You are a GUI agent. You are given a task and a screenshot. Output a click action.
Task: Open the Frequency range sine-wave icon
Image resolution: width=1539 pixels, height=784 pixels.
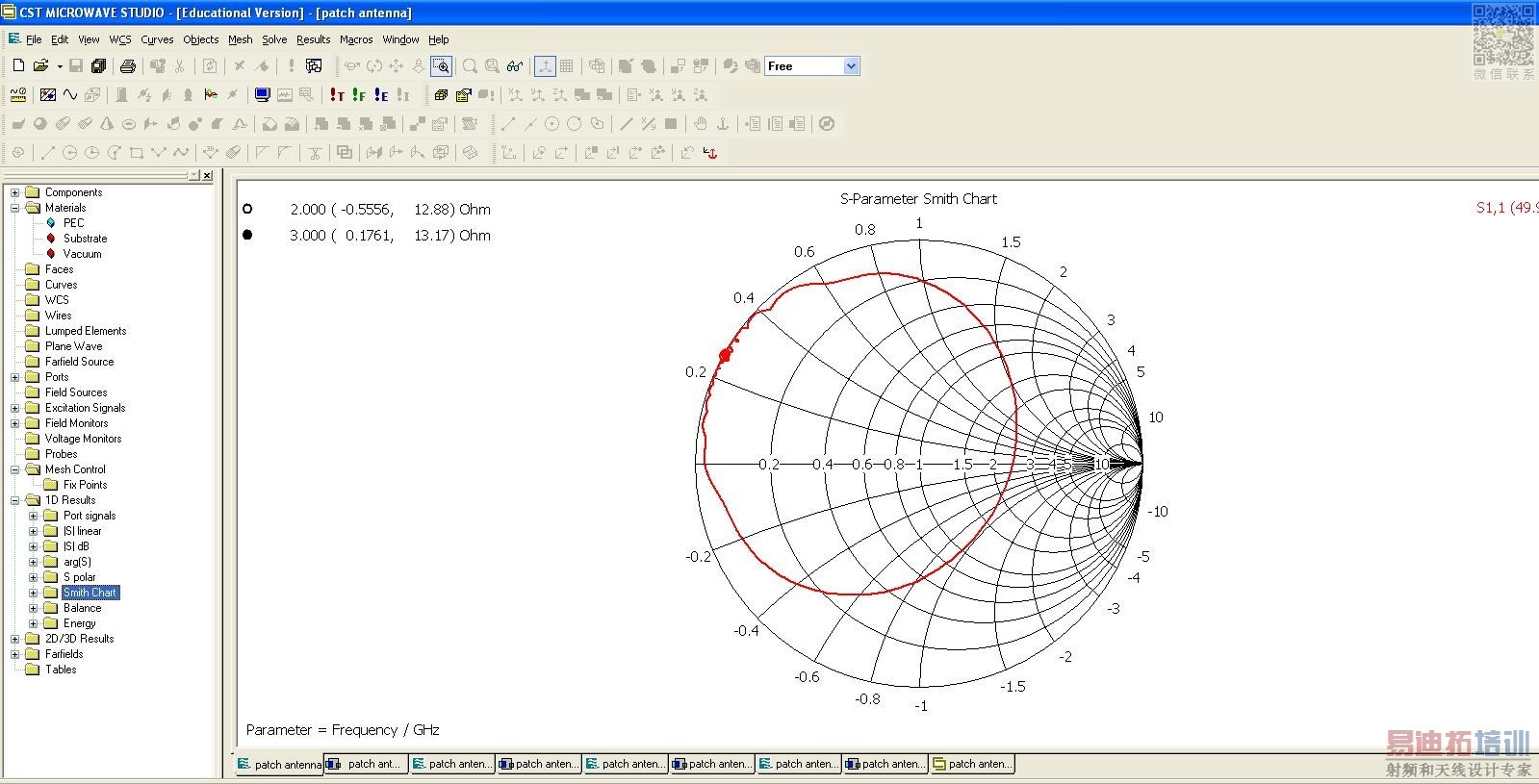coord(70,94)
